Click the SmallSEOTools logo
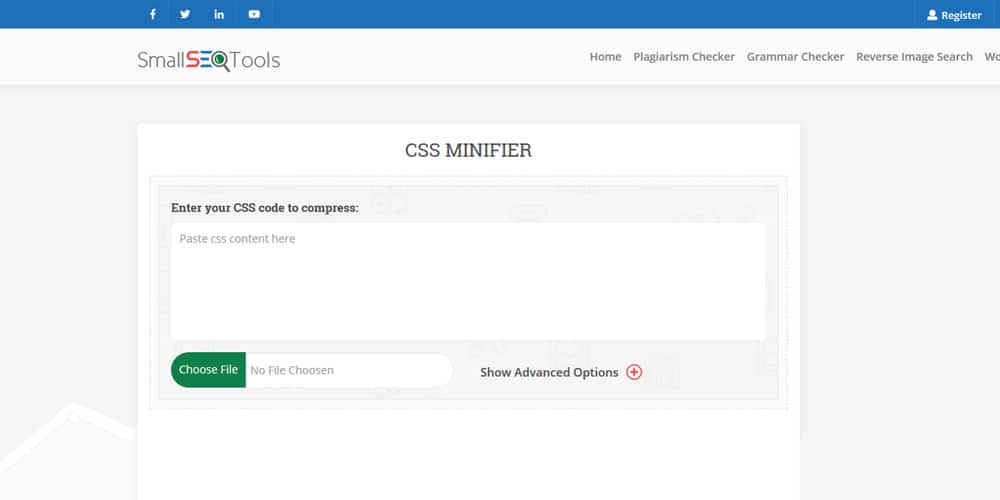Viewport: 1000px width, 500px height. click(208, 60)
